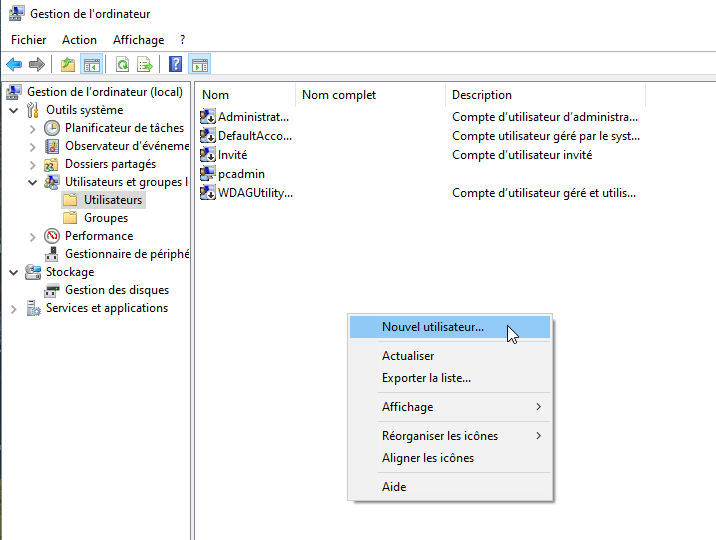Click the DefaultAcco... user account icon
Image resolution: width=716 pixels, height=540 pixels.
click(x=208, y=136)
